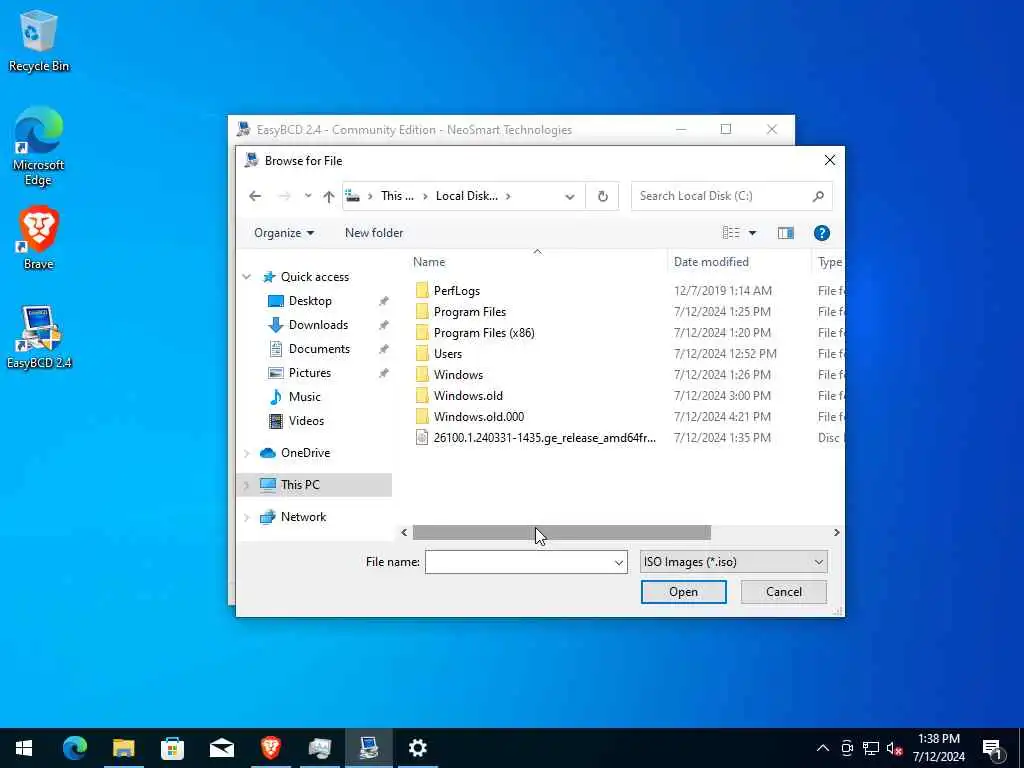Switch to EasyBCD taskbar icon
The image size is (1024, 768).
[x=368, y=748]
